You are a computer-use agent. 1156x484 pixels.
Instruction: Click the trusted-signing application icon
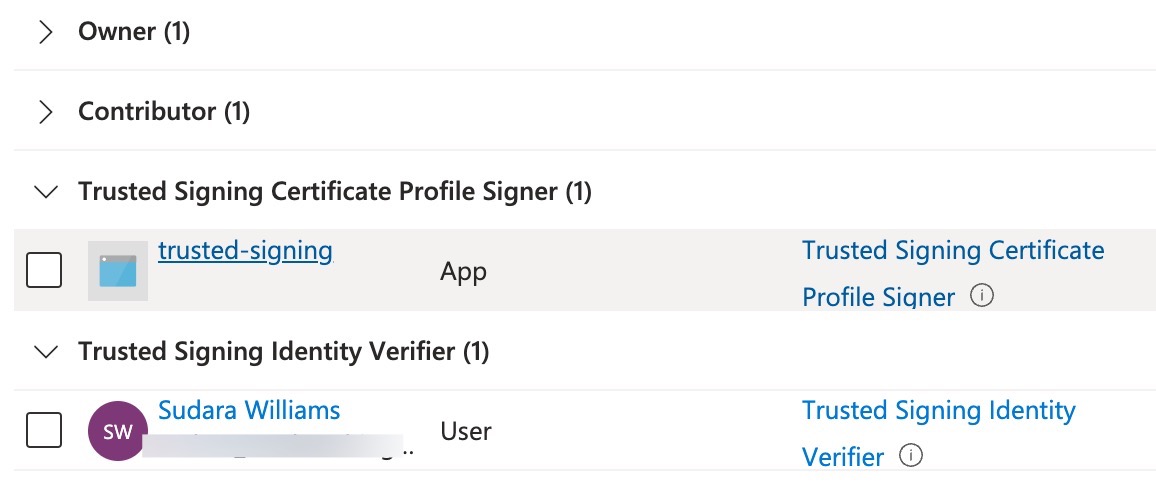coord(118,271)
